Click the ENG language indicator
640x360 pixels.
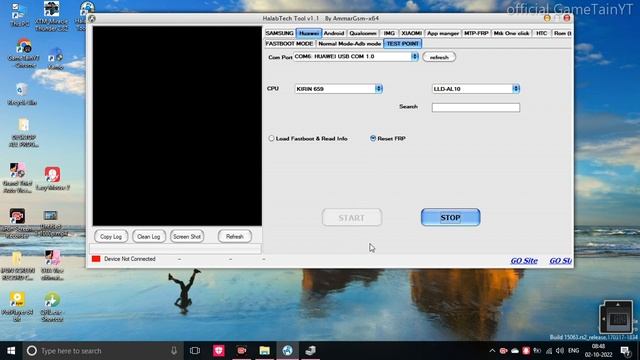(573, 351)
